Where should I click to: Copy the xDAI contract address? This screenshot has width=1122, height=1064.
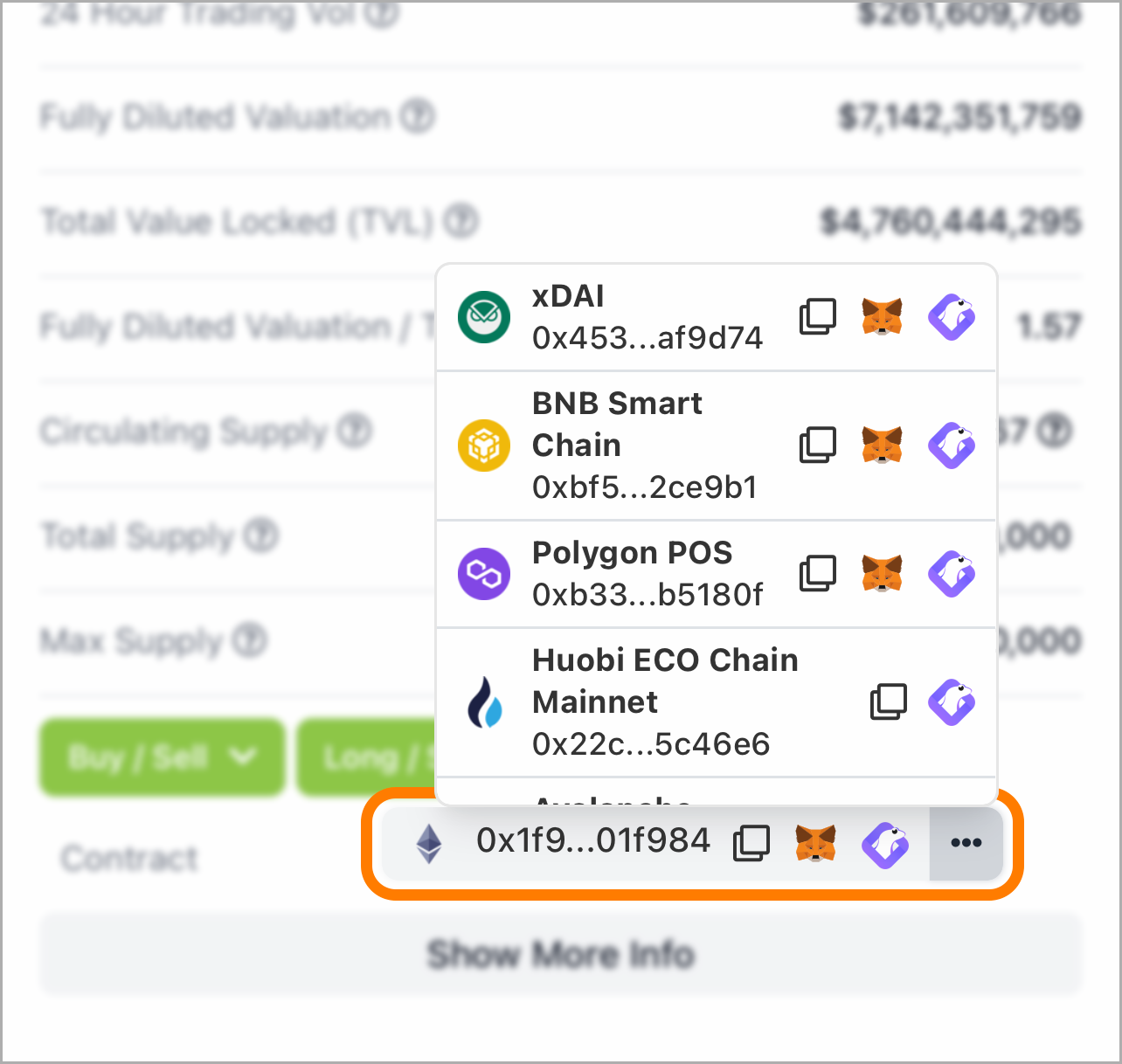tap(818, 317)
